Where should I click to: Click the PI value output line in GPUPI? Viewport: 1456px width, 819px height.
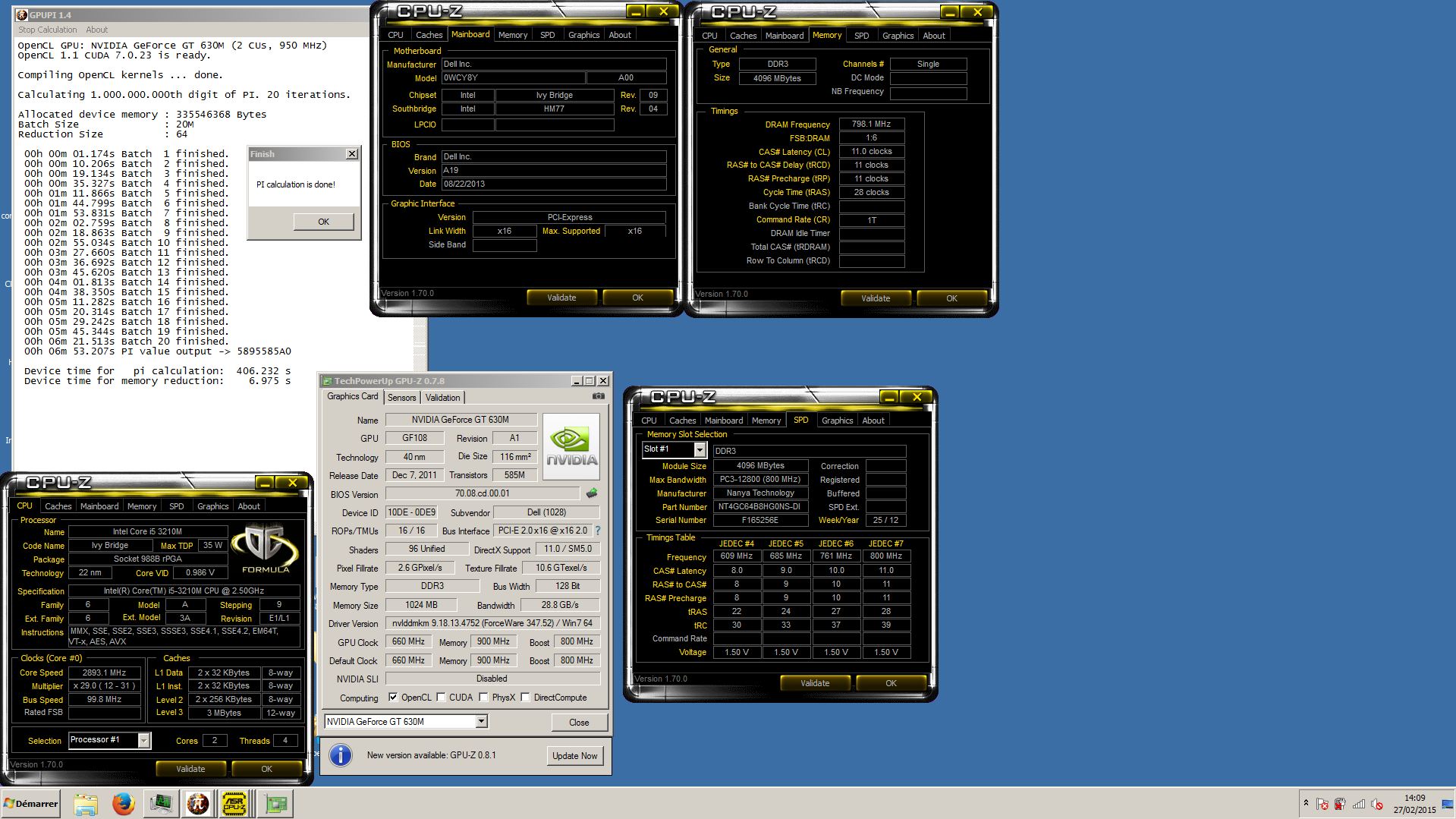(x=158, y=351)
